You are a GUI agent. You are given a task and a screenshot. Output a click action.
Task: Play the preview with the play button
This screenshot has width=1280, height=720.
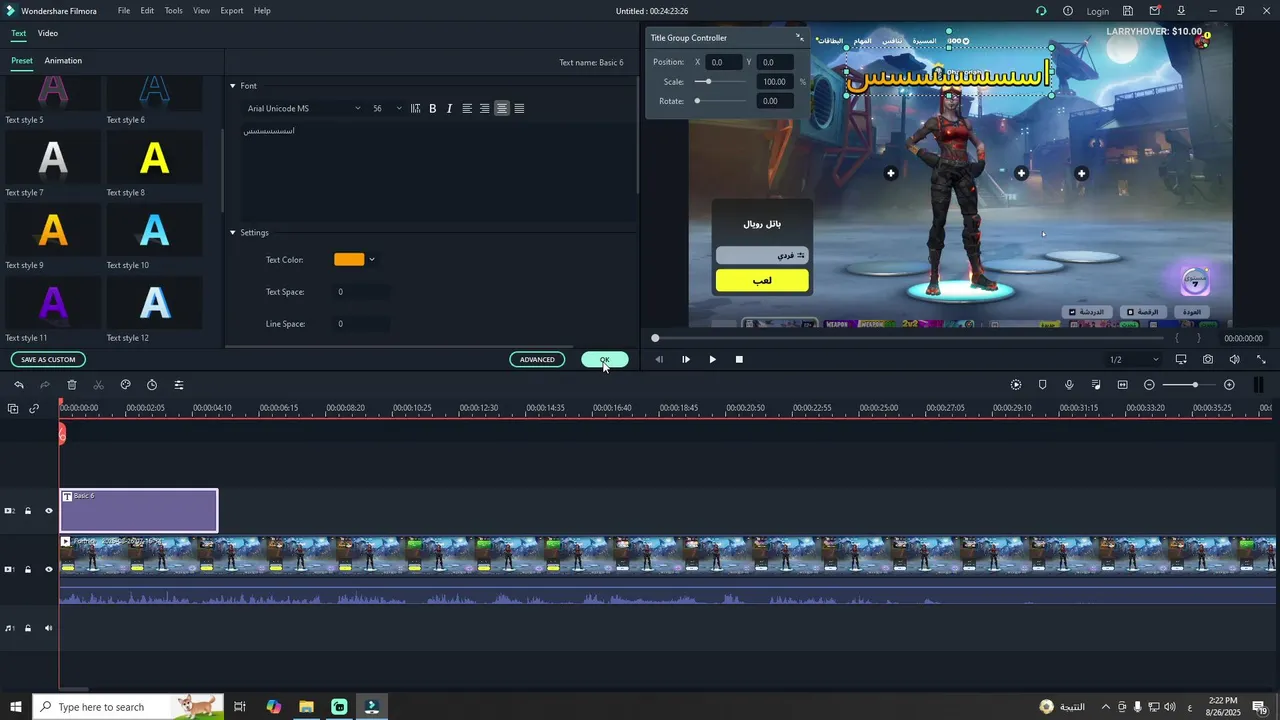point(712,359)
